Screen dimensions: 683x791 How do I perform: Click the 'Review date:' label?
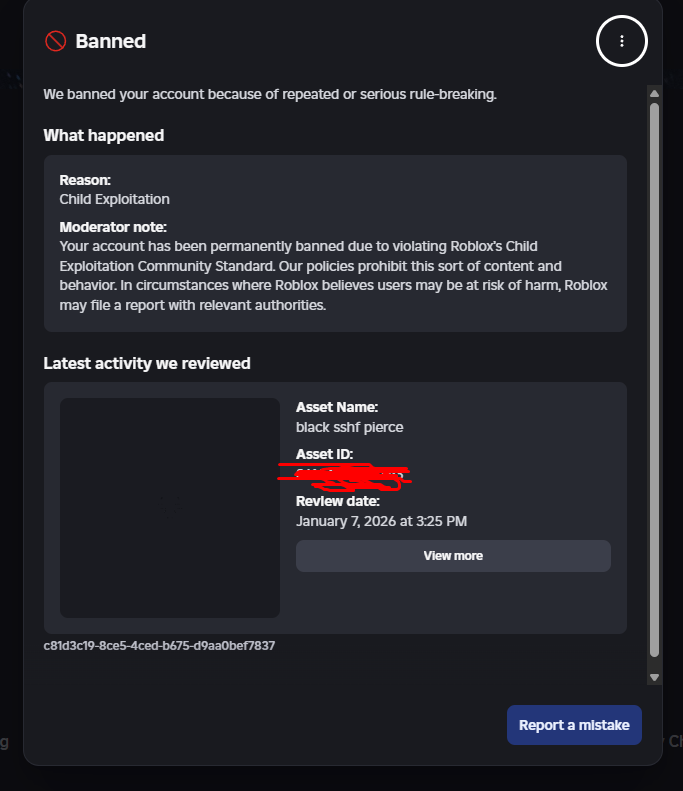pos(337,501)
